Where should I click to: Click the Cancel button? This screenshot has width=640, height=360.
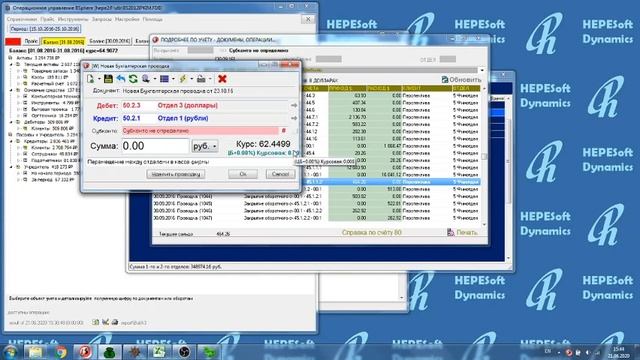click(x=280, y=174)
